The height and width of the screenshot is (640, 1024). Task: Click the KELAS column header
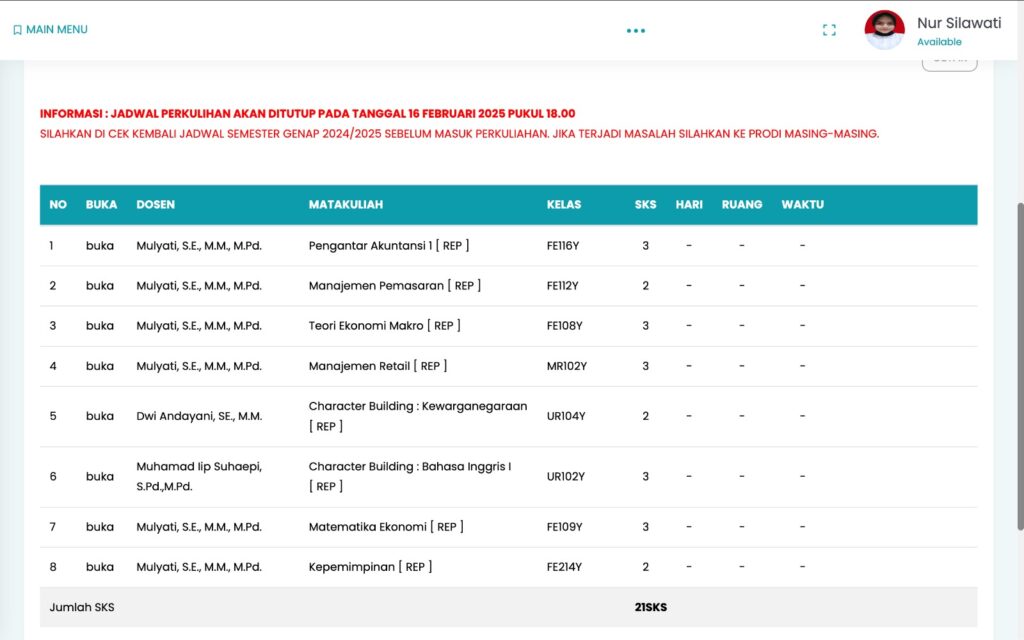(564, 204)
